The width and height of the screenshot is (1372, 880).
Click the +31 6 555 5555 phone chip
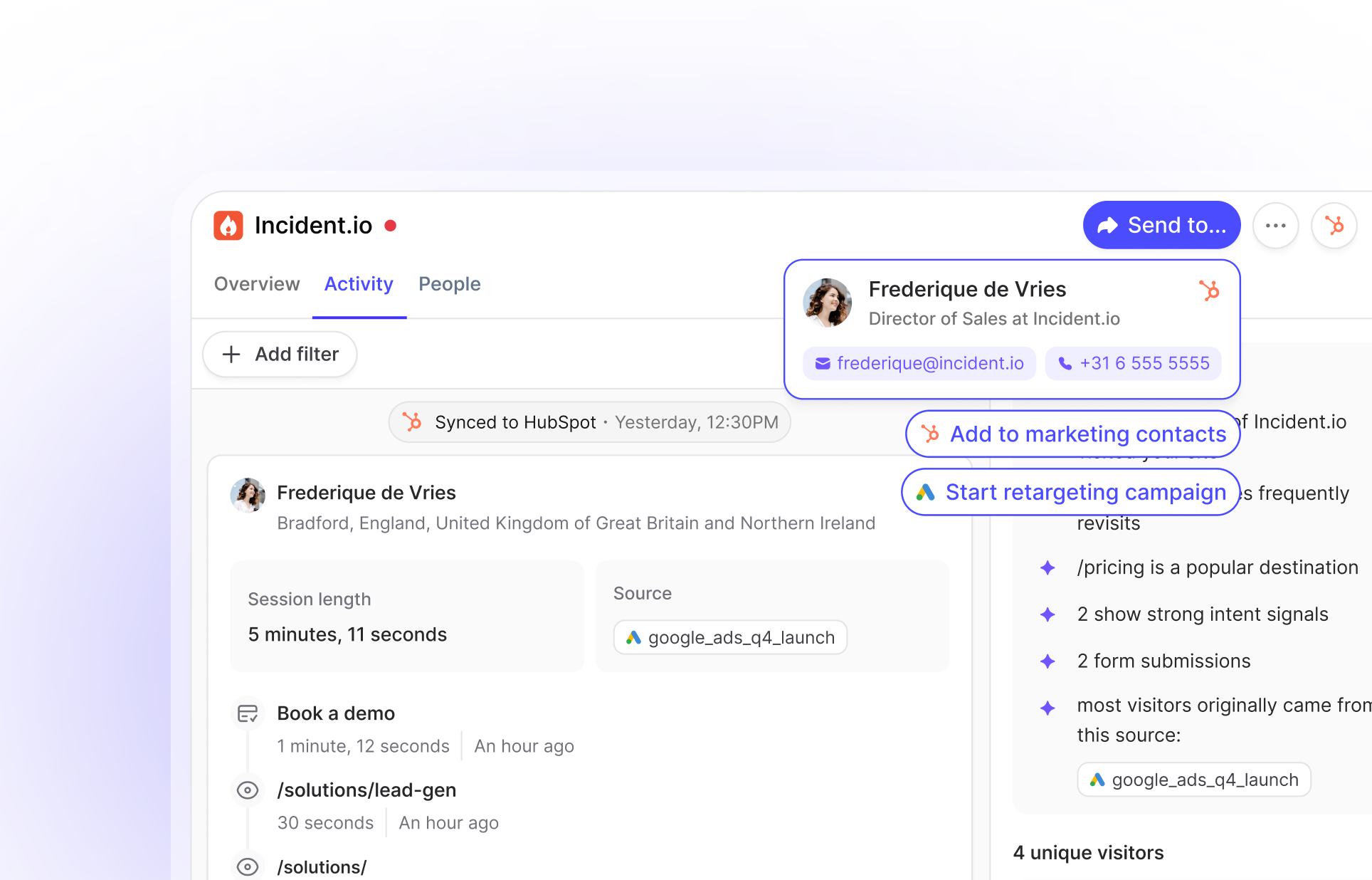[x=1134, y=364]
